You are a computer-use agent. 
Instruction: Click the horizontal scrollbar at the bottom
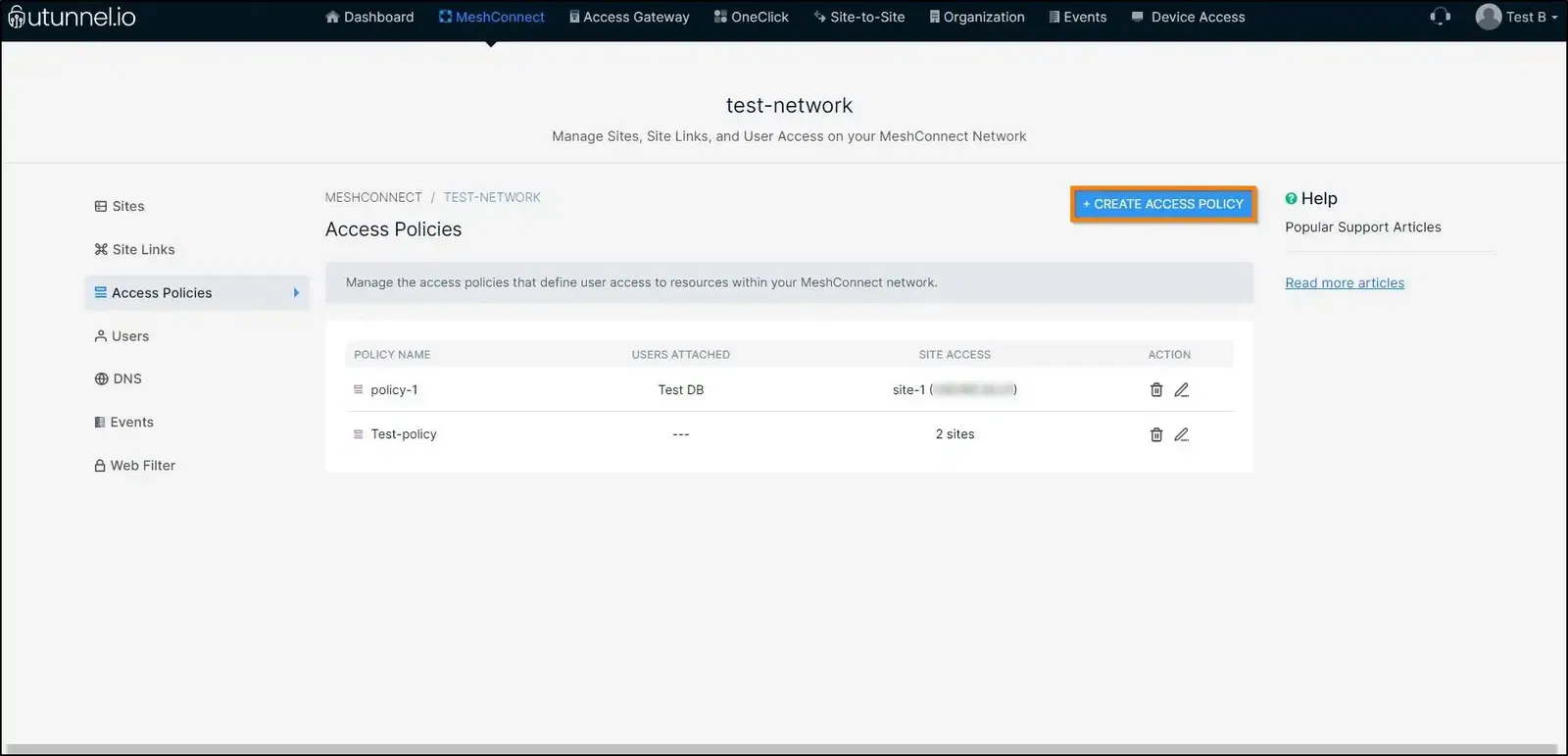779,749
